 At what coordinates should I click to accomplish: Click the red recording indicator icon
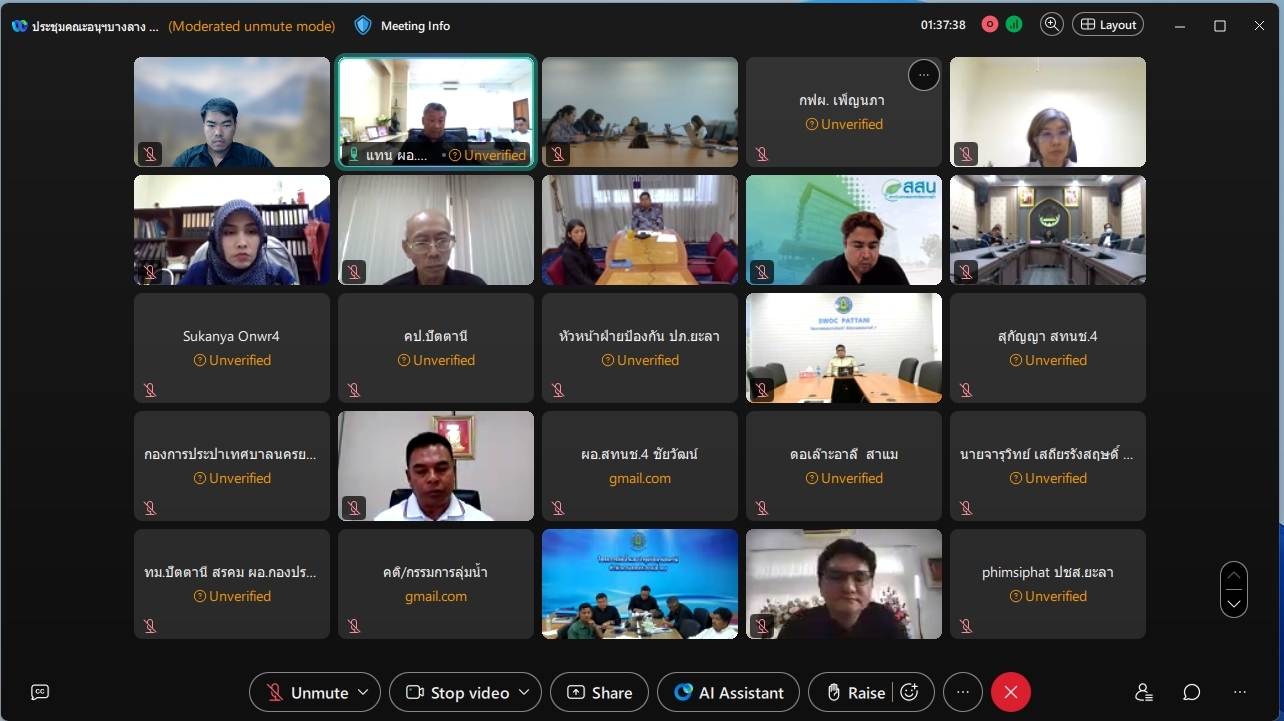tap(990, 25)
